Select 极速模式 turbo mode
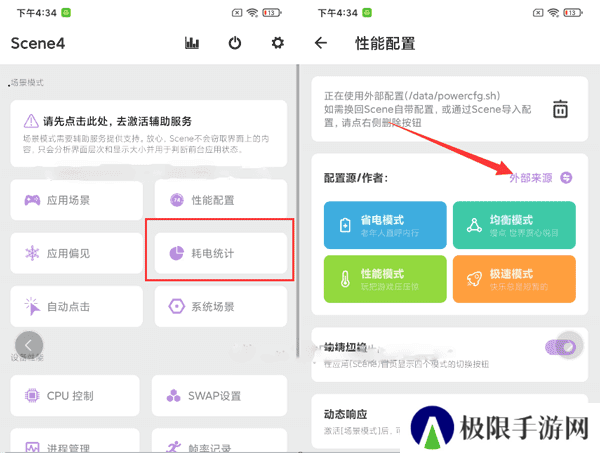Viewport: 600px width, 453px height. [514, 279]
